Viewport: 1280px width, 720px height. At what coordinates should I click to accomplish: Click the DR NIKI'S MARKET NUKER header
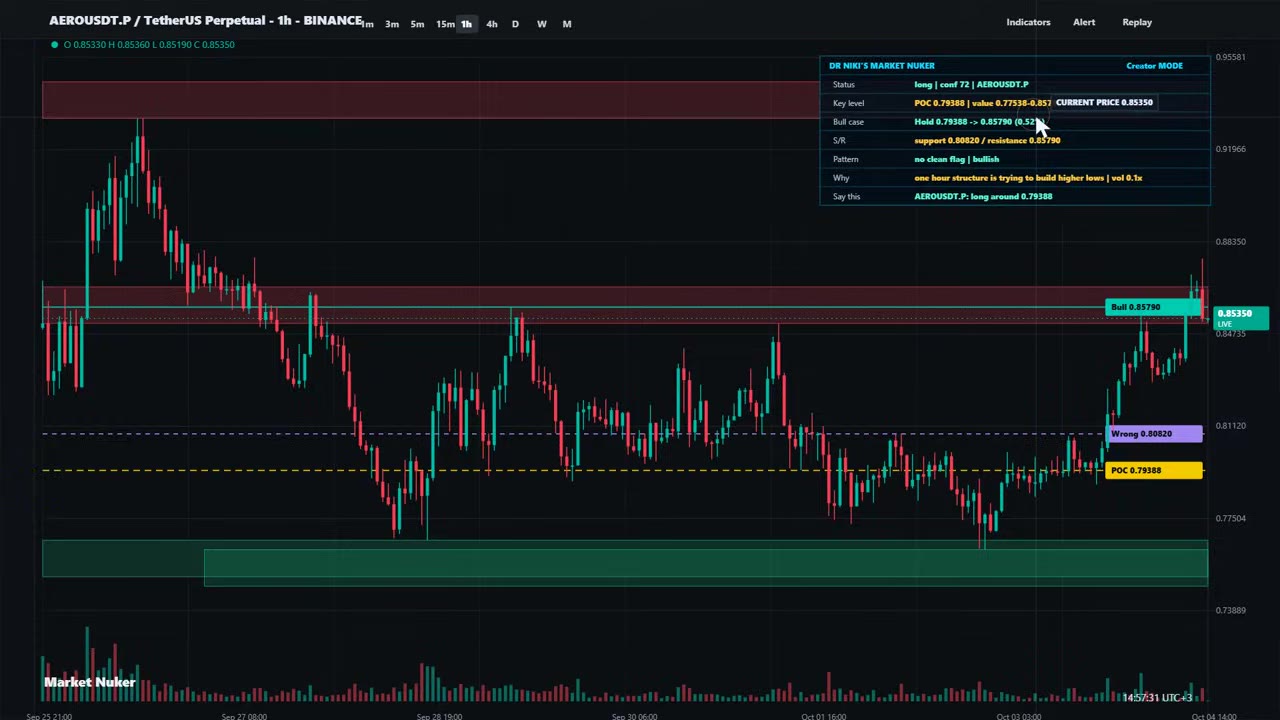point(882,66)
